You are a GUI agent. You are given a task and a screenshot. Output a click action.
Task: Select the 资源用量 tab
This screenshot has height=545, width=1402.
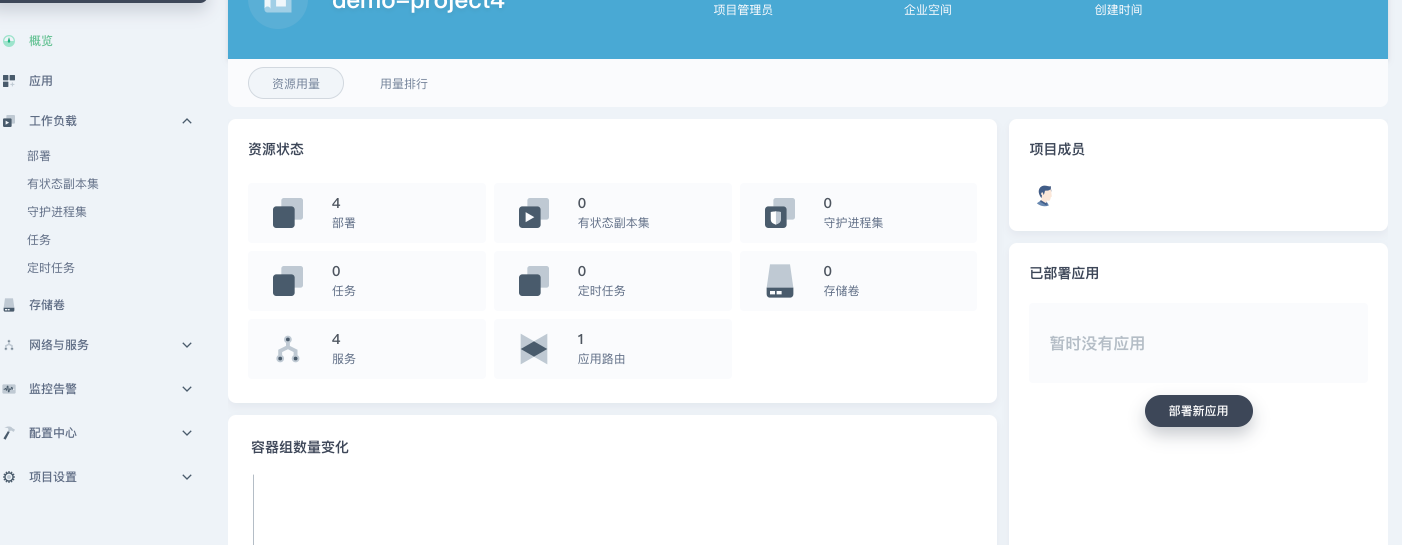pyautogui.click(x=296, y=84)
